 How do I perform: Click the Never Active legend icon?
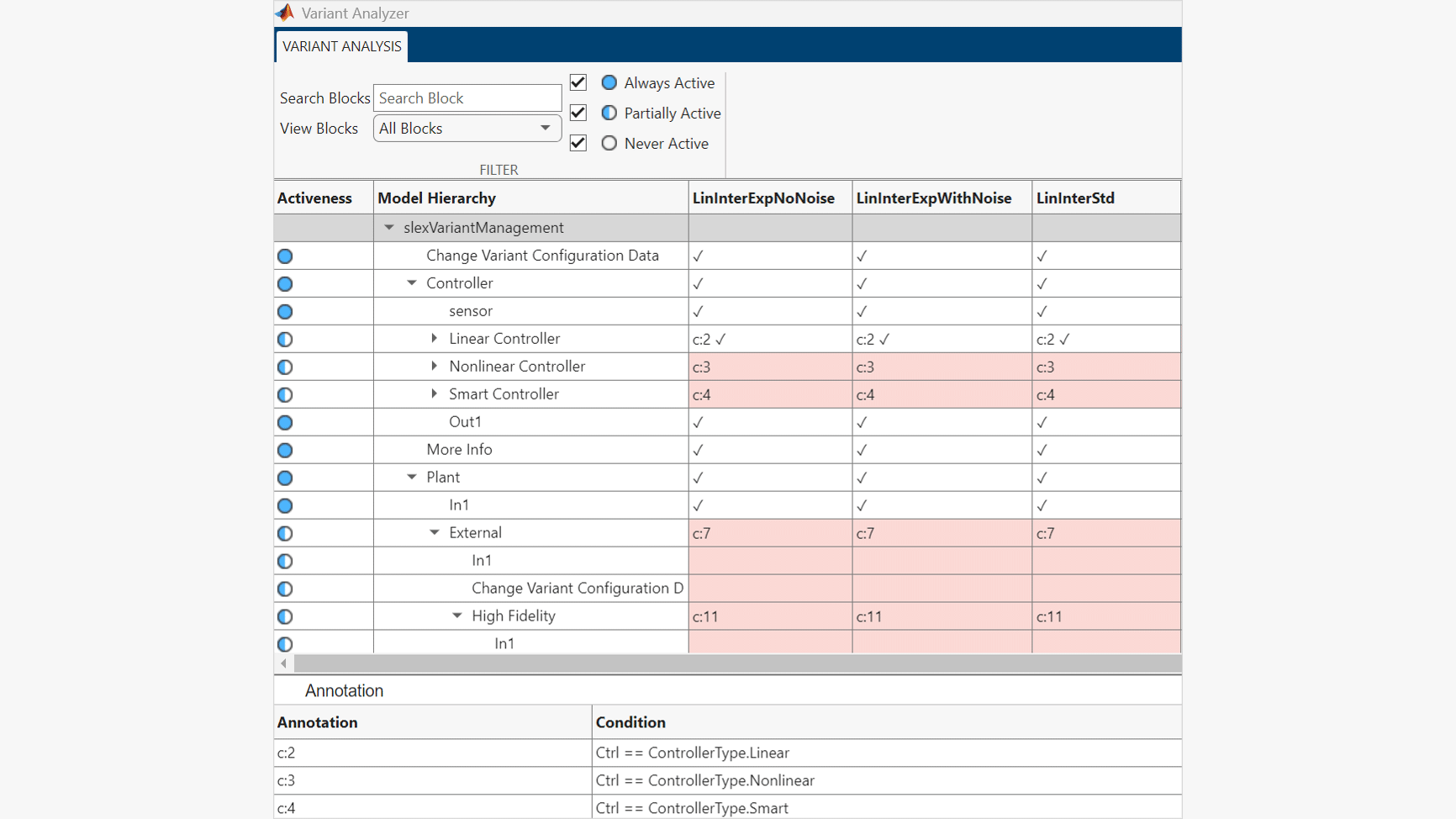point(609,143)
